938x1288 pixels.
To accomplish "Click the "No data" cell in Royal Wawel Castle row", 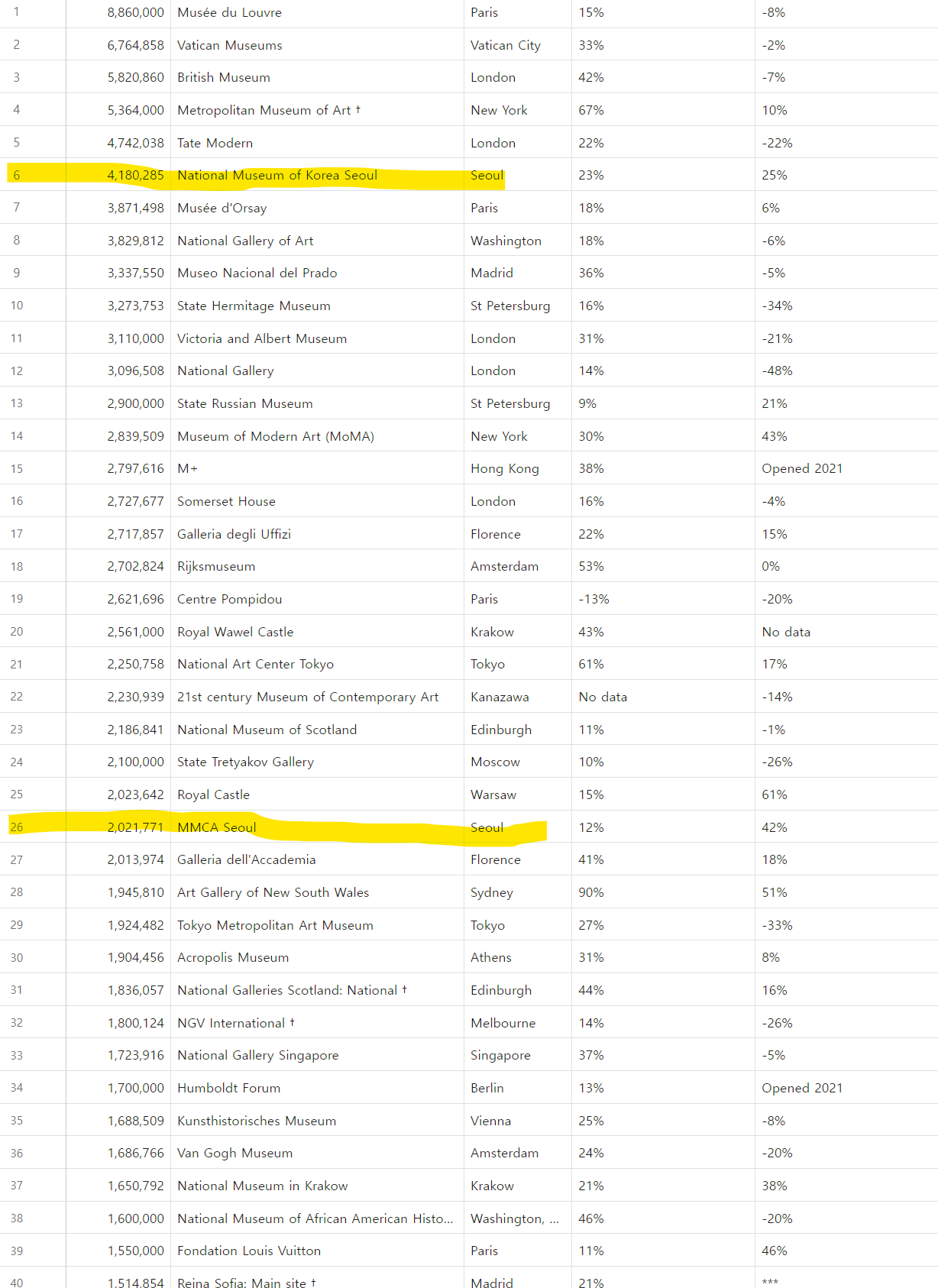I will [x=786, y=632].
